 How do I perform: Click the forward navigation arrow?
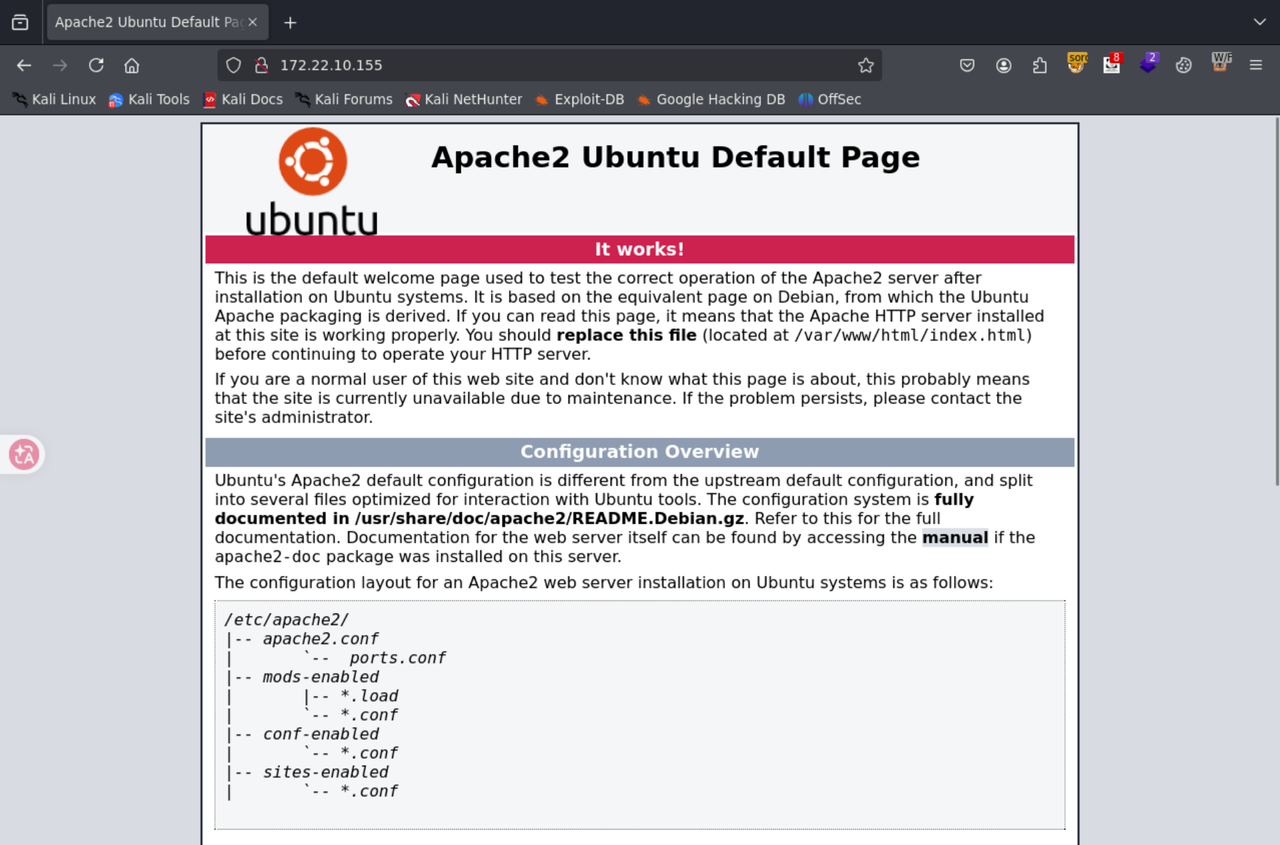tap(60, 65)
